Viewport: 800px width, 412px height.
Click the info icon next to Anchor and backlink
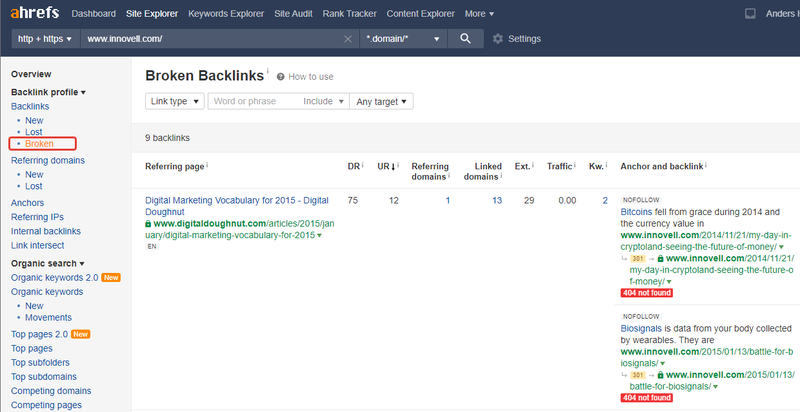coord(707,166)
